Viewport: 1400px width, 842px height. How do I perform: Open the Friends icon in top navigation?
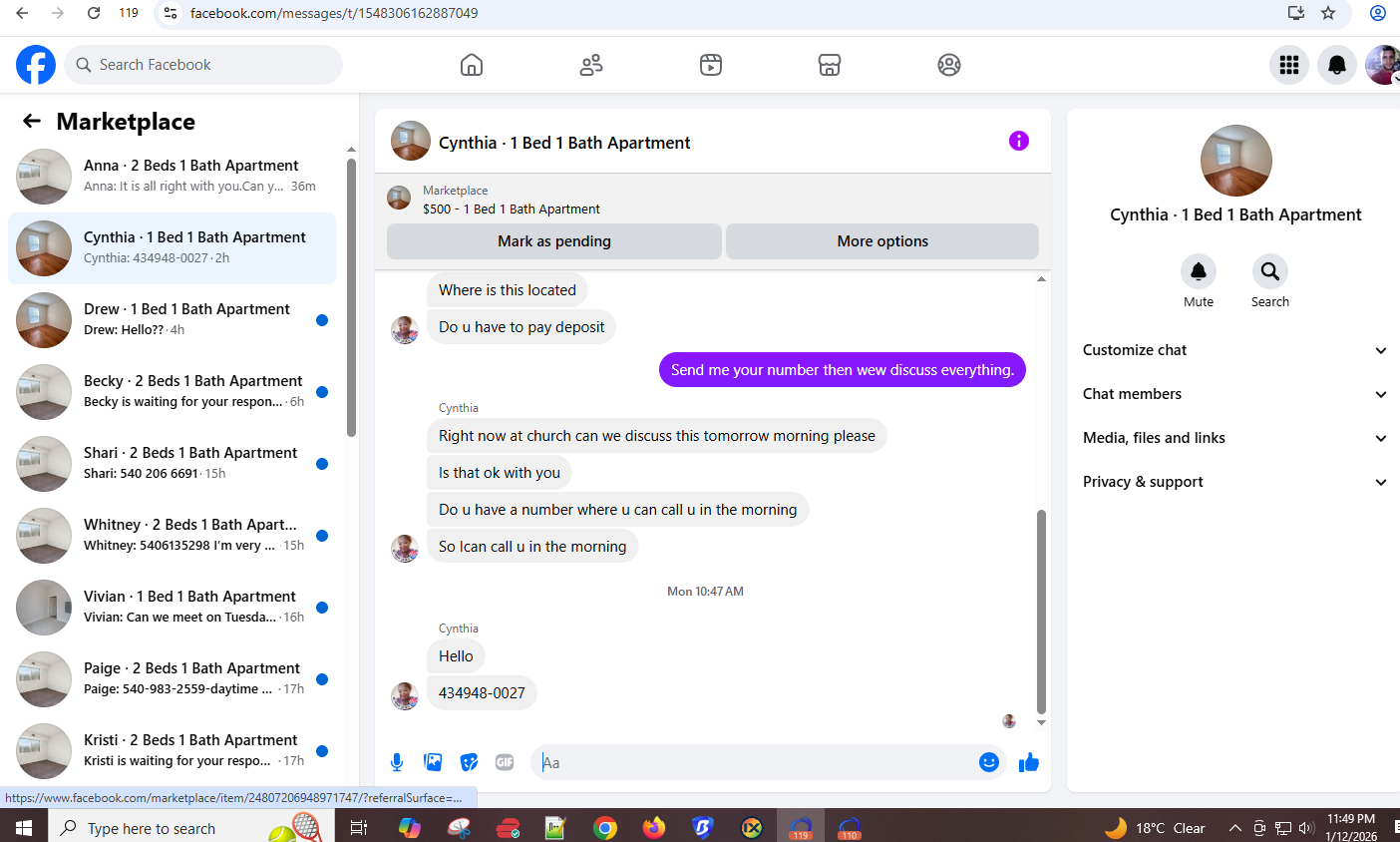coord(591,65)
